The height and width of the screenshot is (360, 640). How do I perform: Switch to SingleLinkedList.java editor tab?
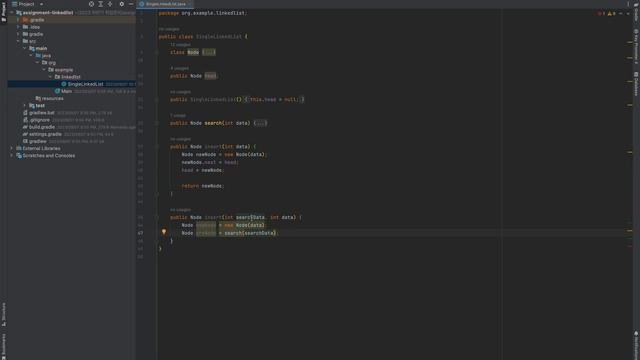pyautogui.click(x=165, y=4)
